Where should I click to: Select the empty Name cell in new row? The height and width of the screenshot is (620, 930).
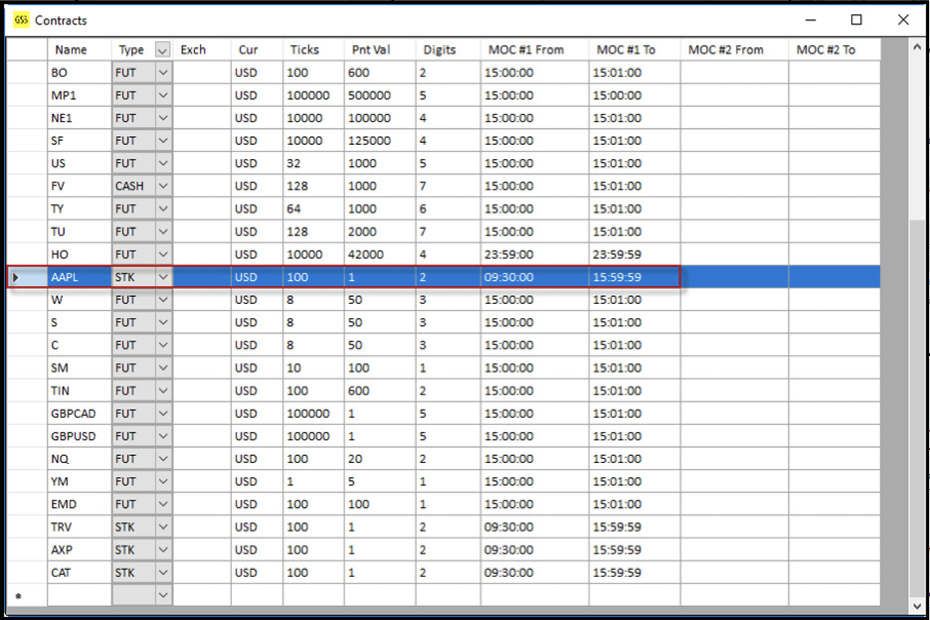(x=78, y=595)
